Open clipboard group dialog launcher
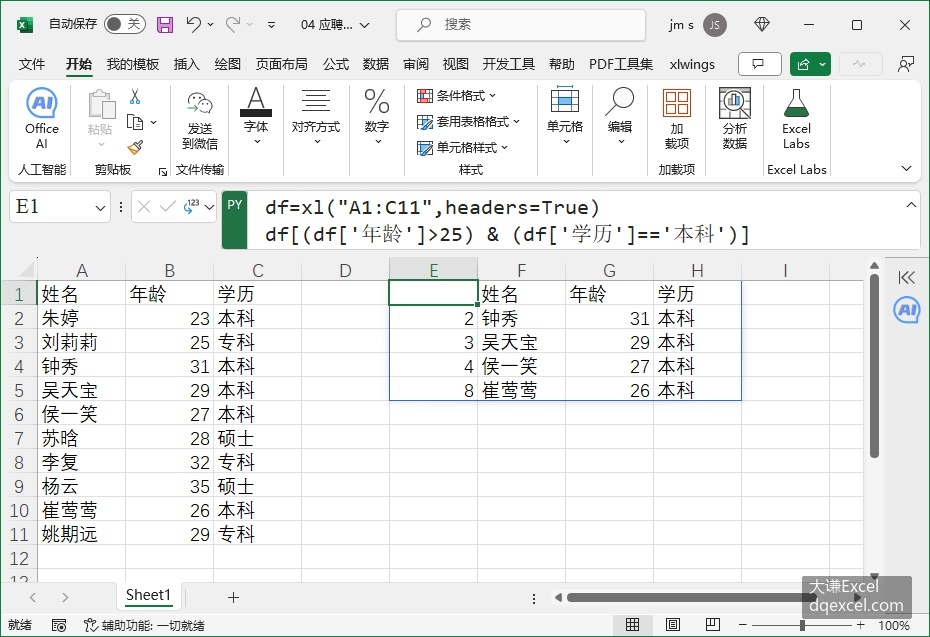 (163, 172)
